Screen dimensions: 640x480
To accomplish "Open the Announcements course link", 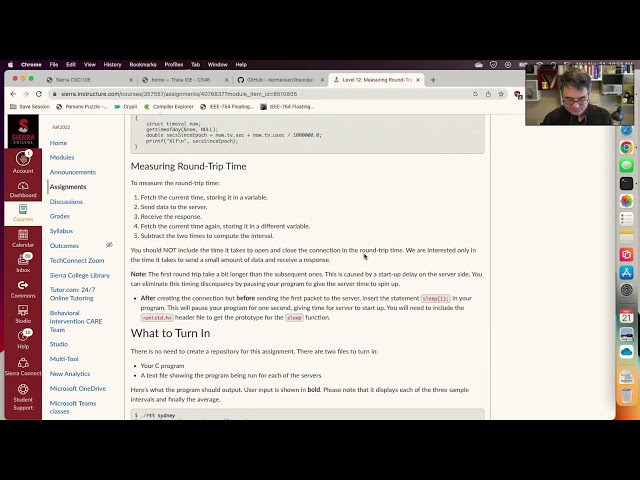I will pos(73,172).
